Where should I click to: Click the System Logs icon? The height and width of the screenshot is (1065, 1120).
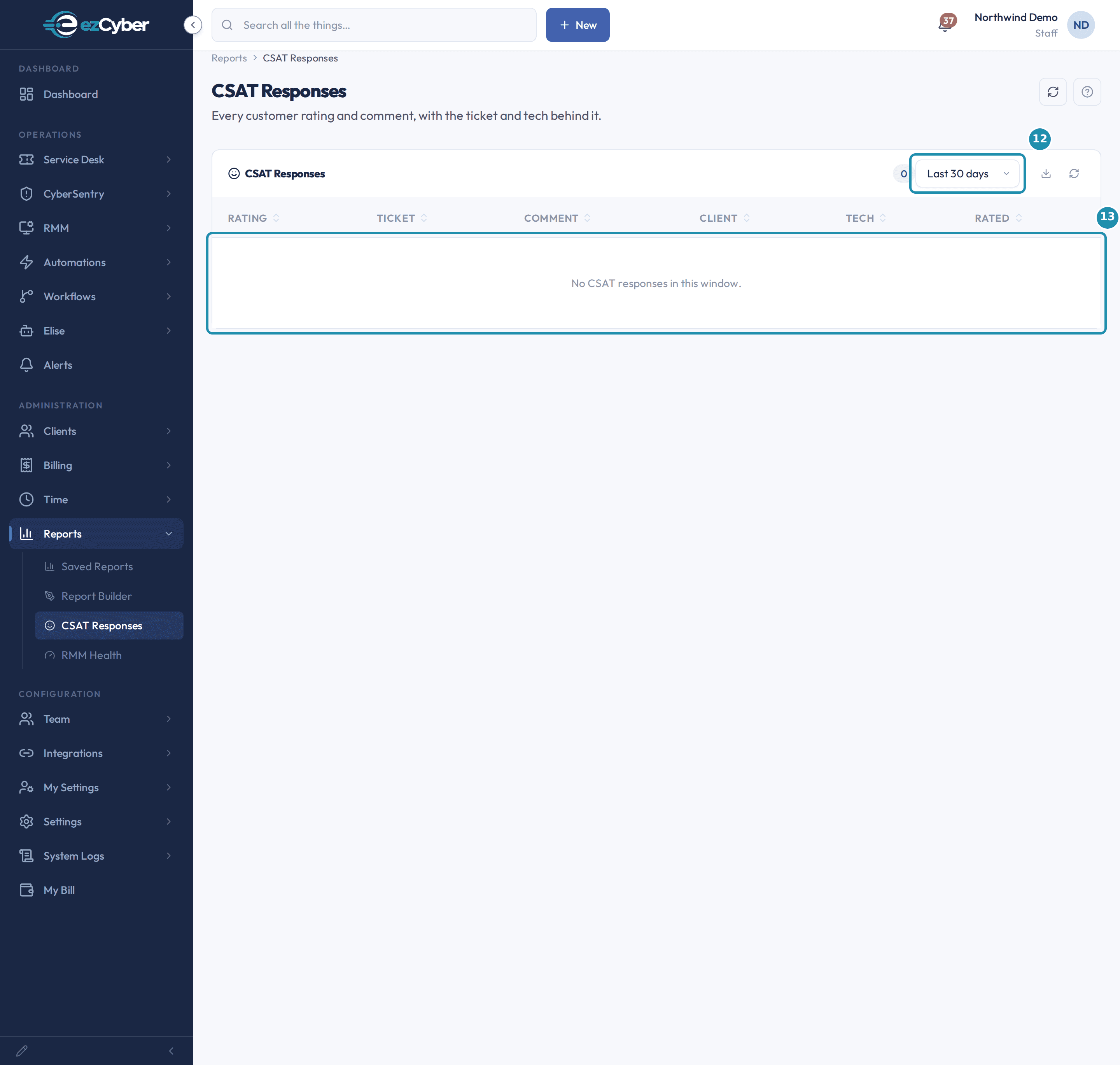[x=26, y=855]
